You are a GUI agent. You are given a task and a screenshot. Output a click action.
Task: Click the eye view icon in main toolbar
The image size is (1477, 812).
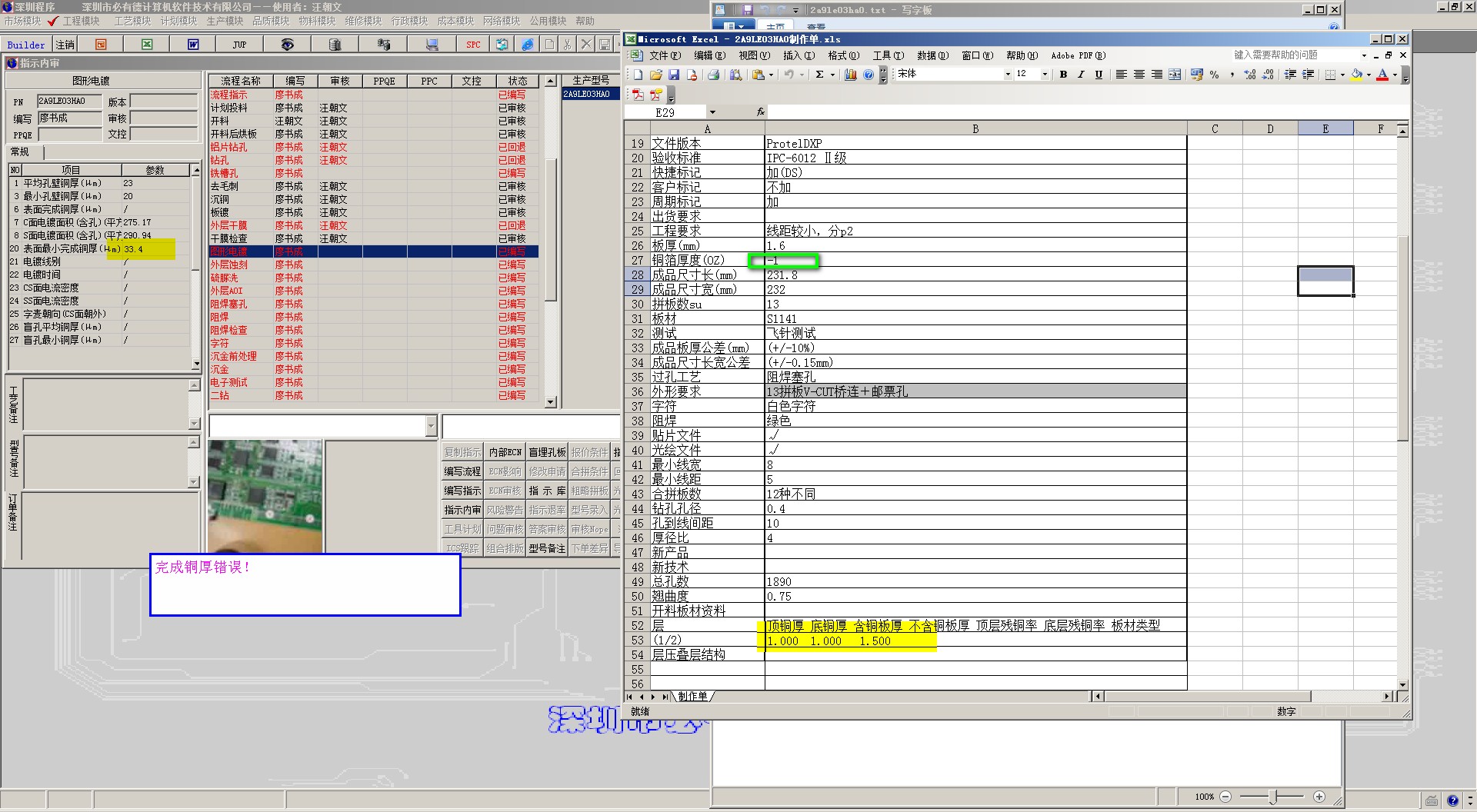(287, 45)
